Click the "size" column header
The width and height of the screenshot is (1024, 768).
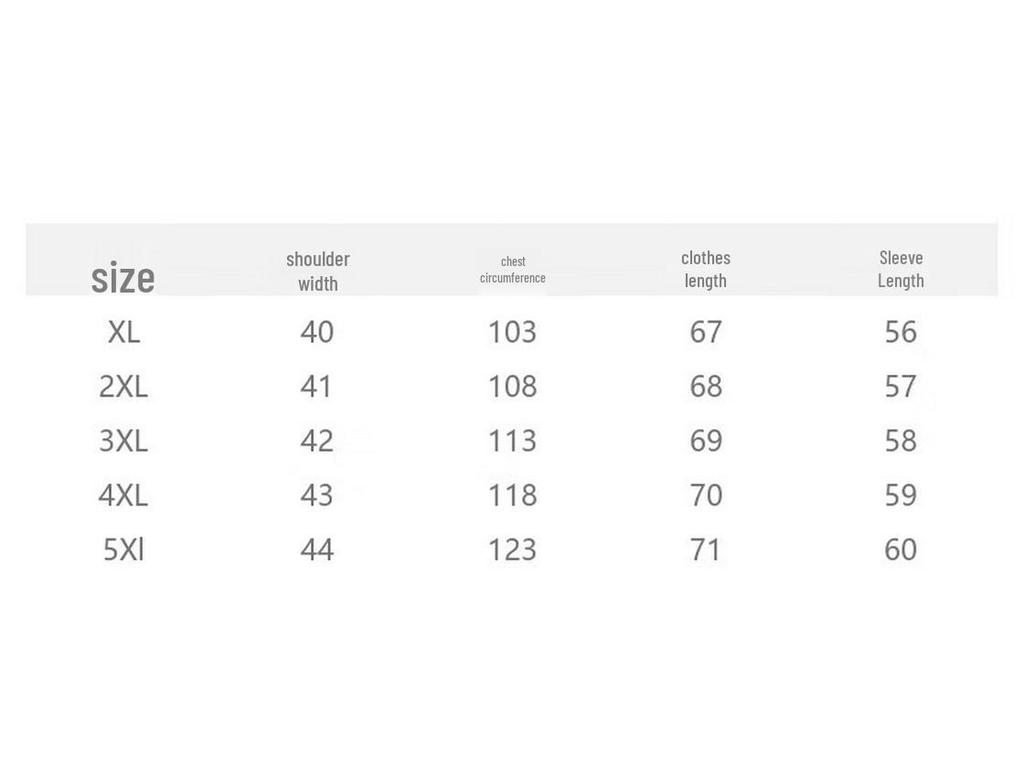123,278
